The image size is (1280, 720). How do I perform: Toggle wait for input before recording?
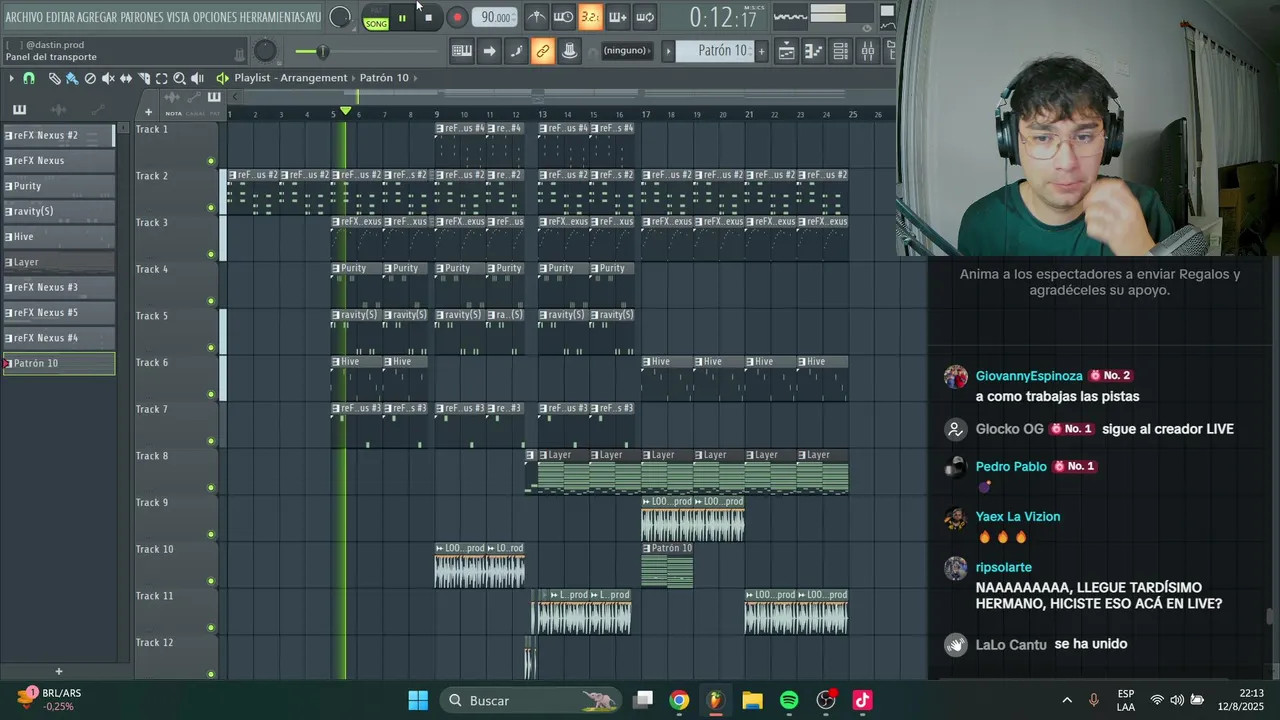[564, 17]
